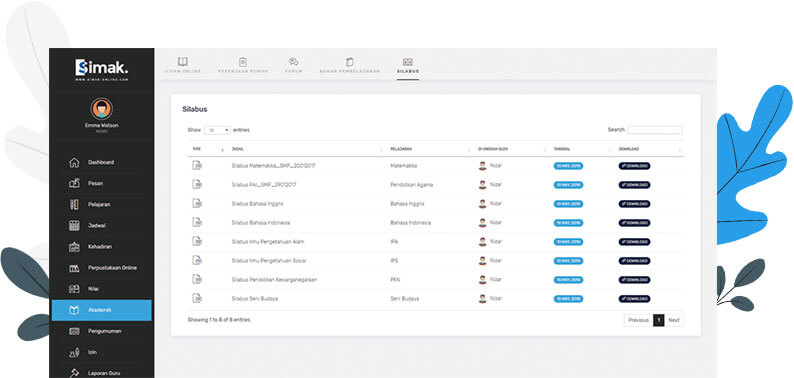The width and height of the screenshot is (794, 378).
Task: Select page 1 in pagination
Action: (x=658, y=320)
